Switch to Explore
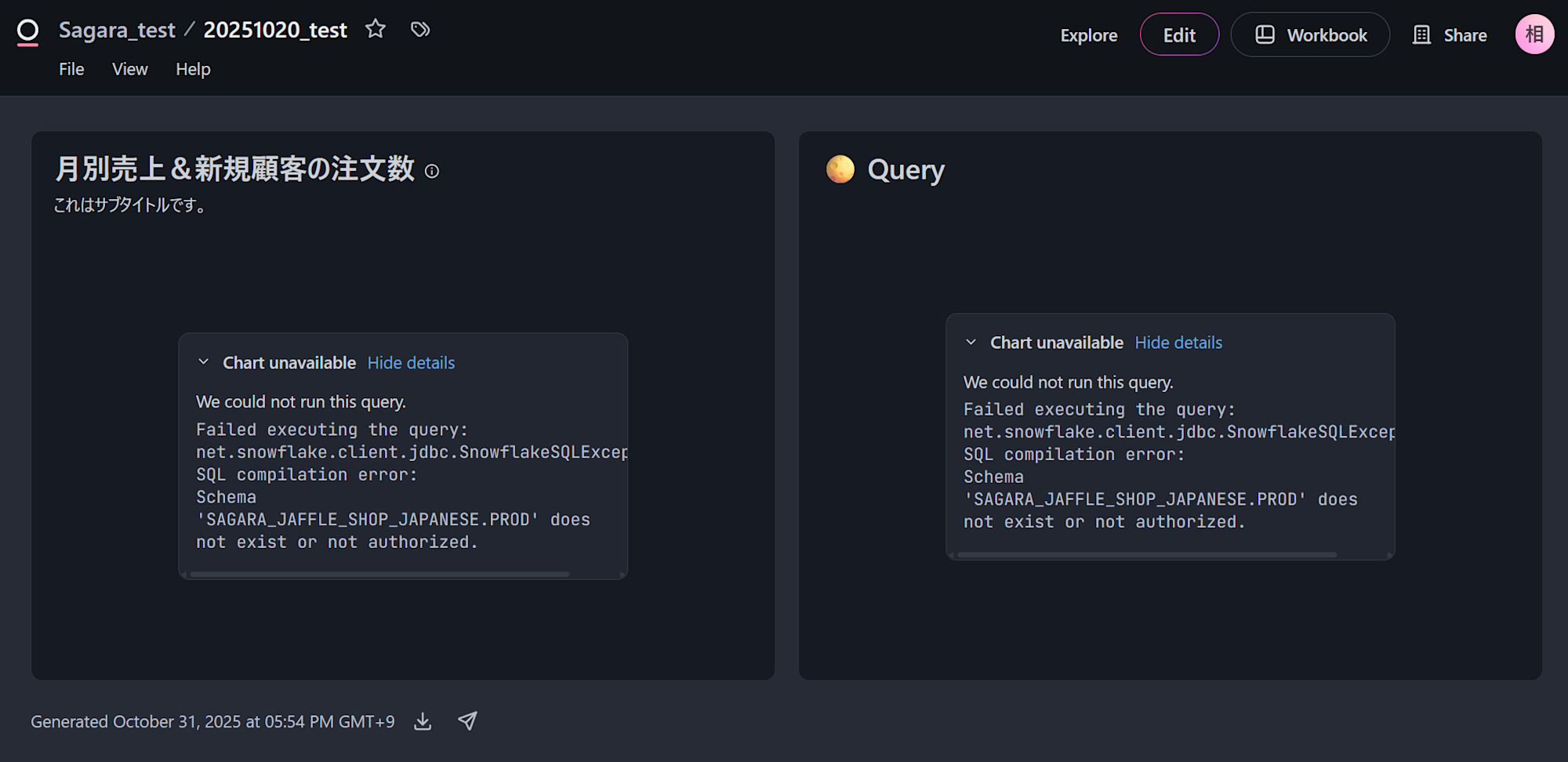1568x762 pixels. coord(1088,35)
